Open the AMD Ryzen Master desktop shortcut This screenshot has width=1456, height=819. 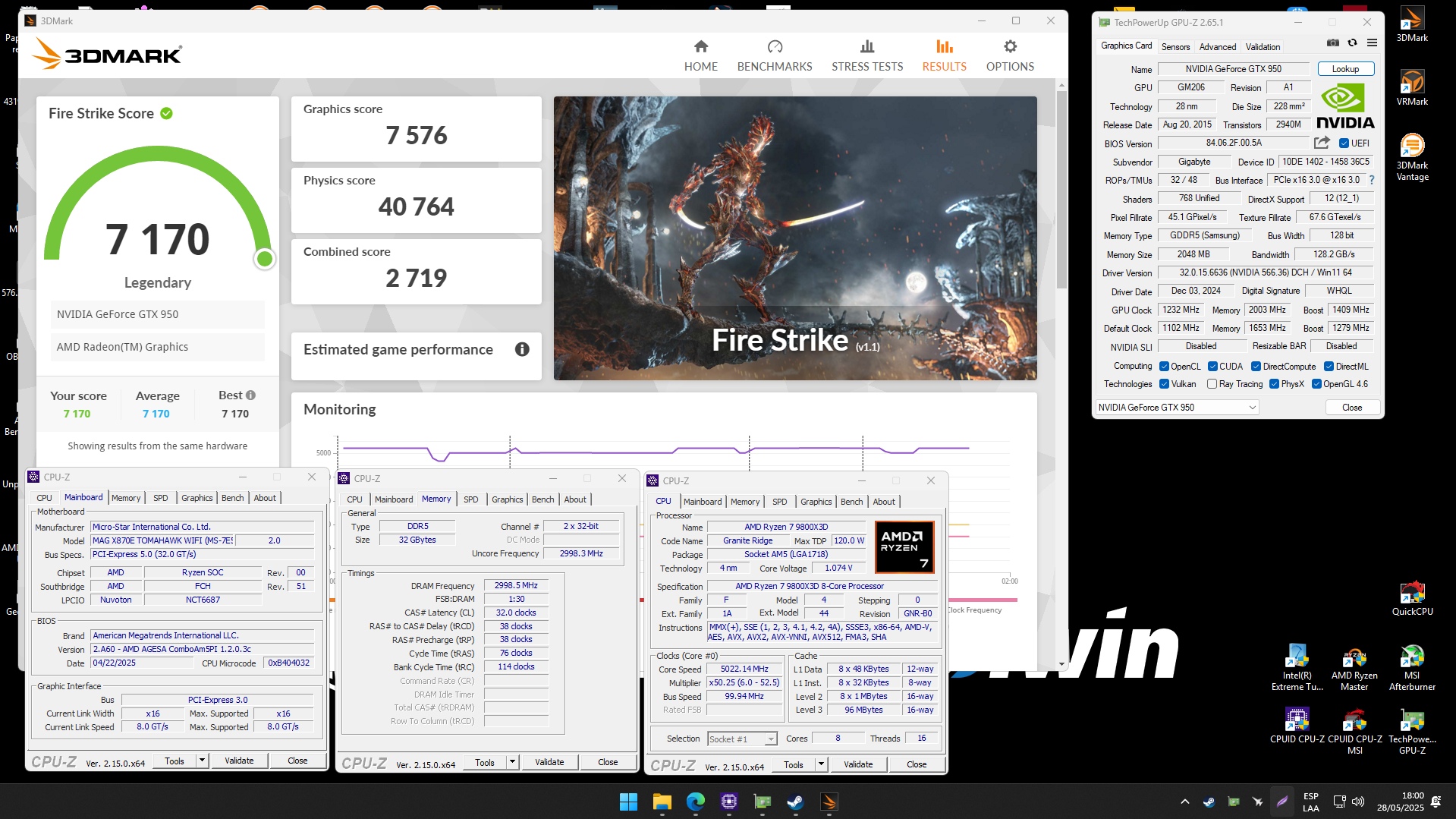pos(1354,667)
